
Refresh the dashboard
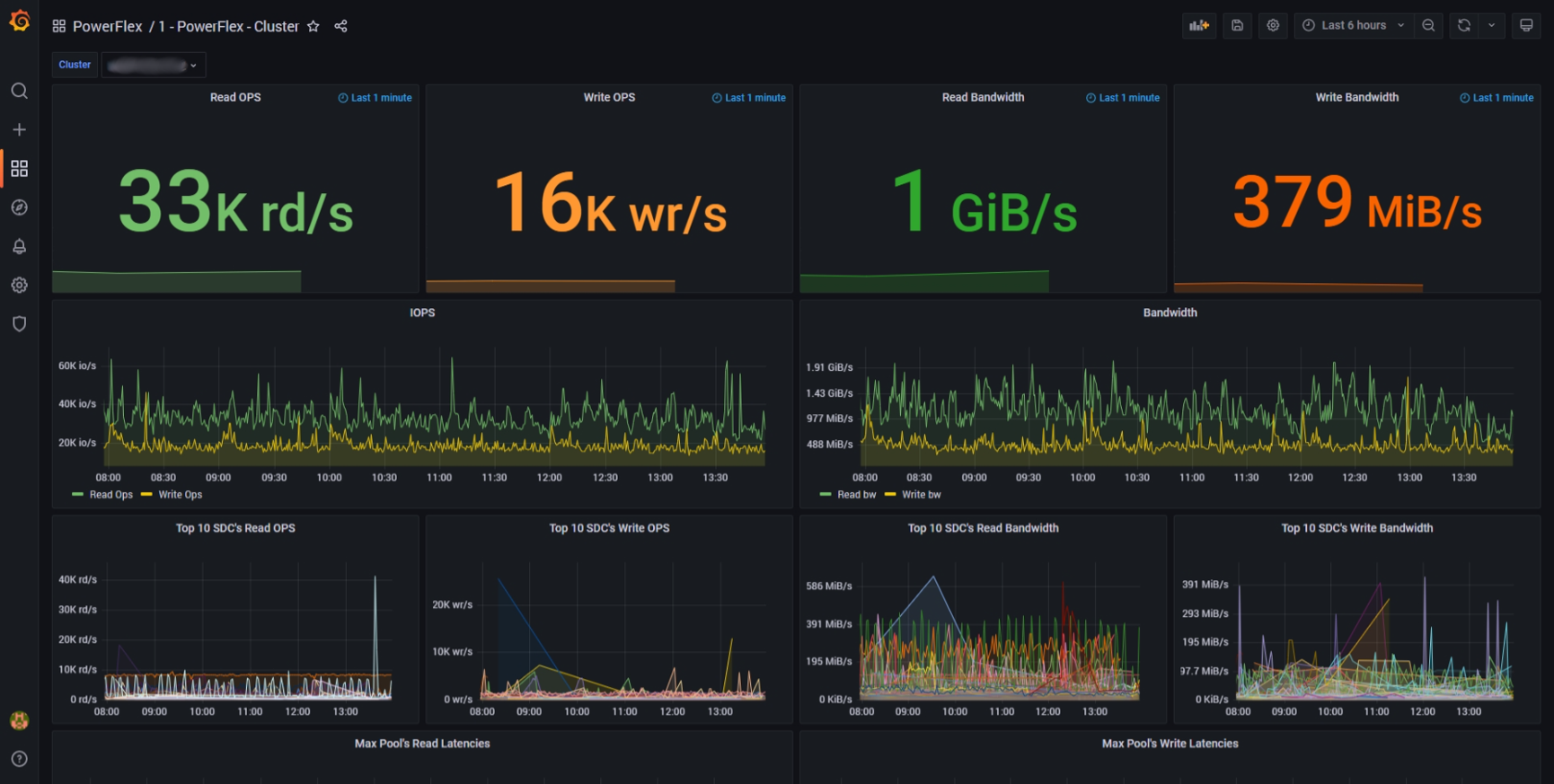click(x=1464, y=25)
